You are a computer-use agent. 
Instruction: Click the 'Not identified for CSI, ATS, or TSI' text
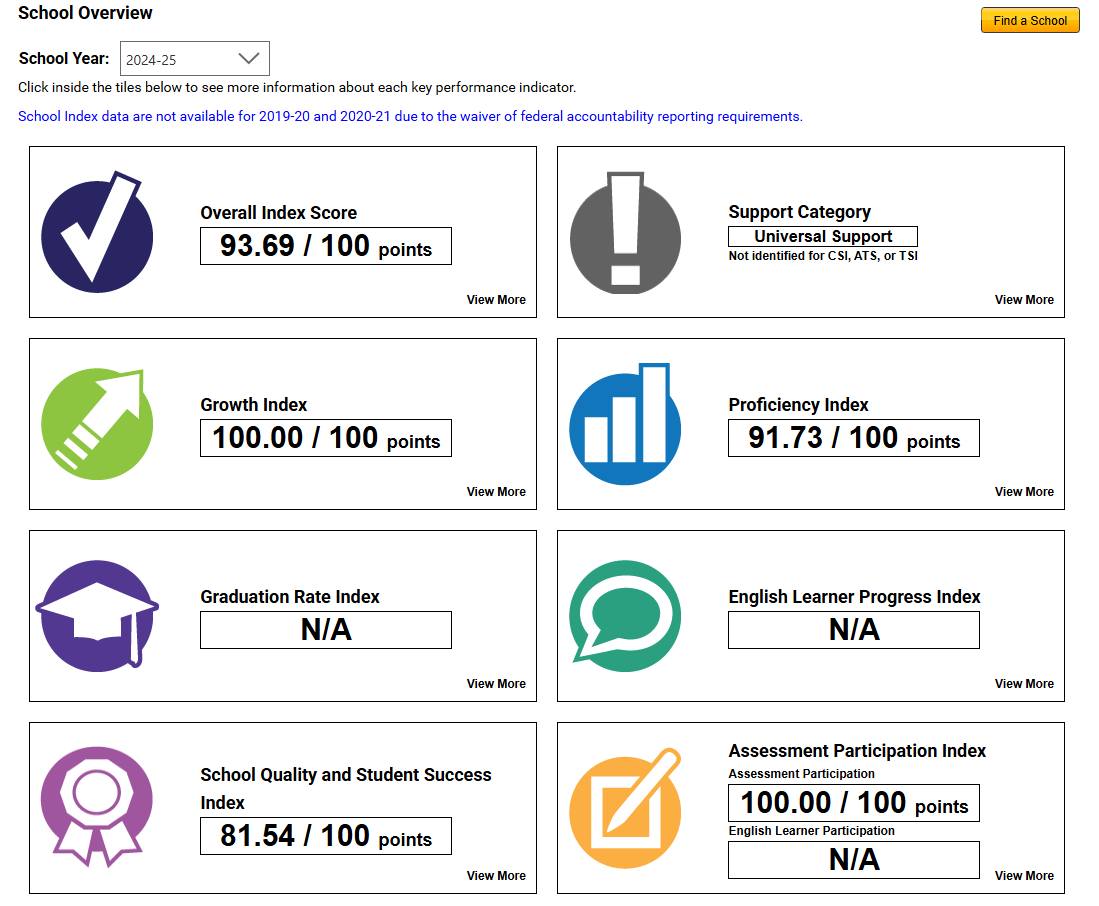click(x=823, y=256)
